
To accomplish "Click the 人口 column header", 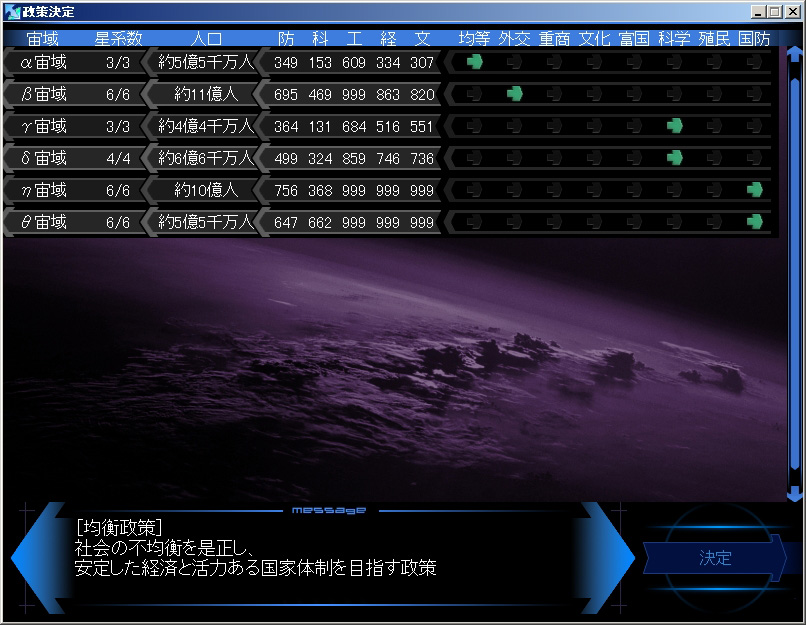I will point(206,39).
